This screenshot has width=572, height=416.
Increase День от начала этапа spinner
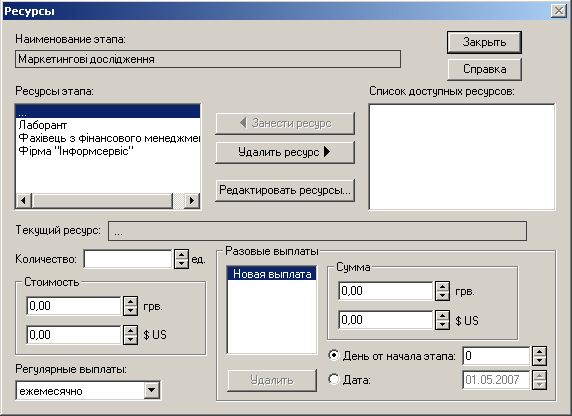coord(539,352)
